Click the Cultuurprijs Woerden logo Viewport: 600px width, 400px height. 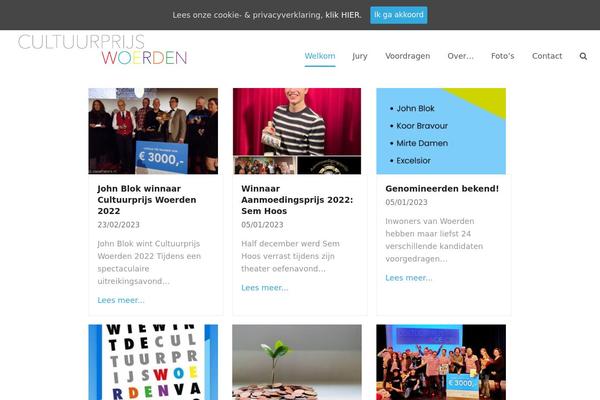point(103,49)
